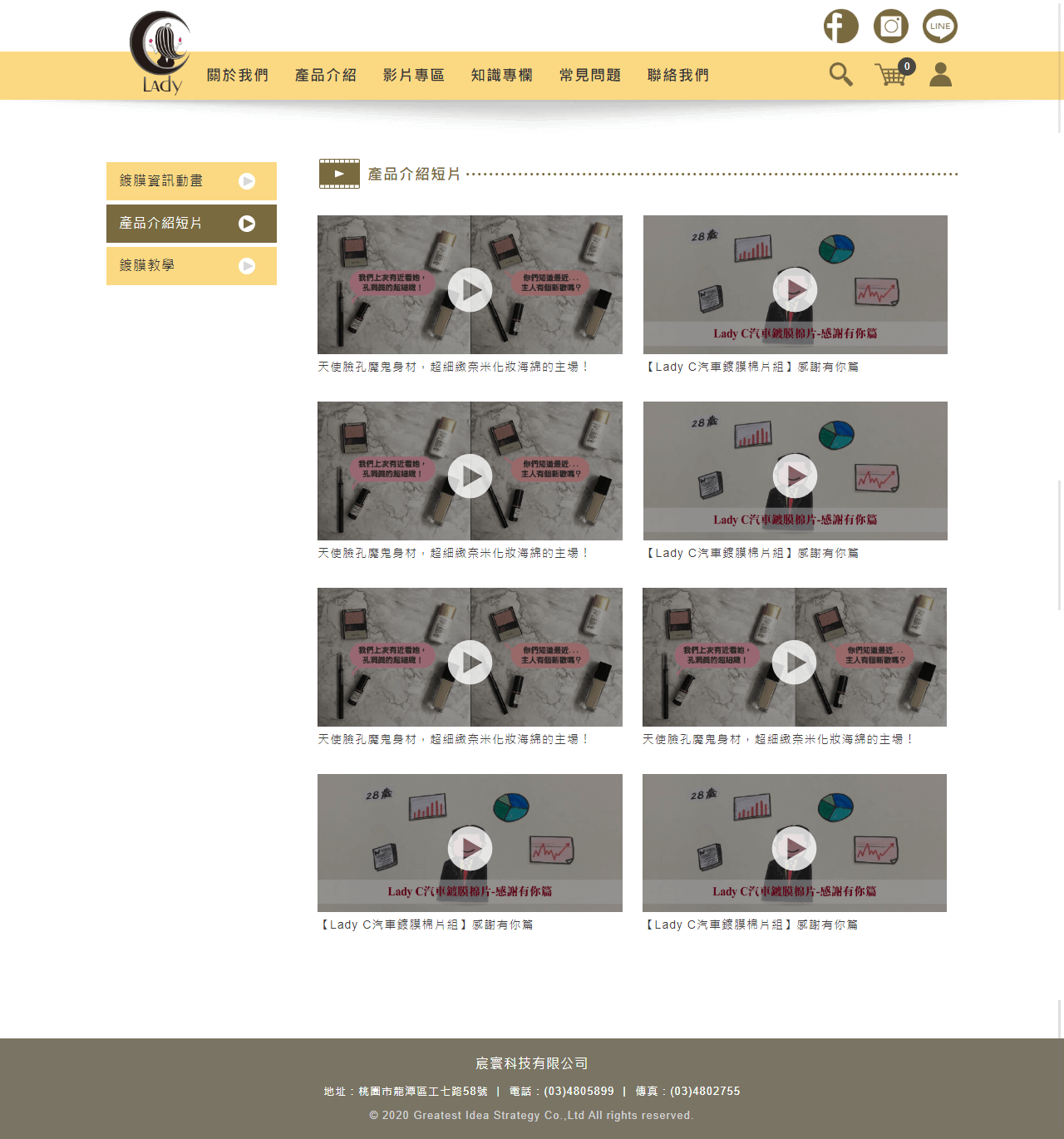Open the LINE social icon
Image resolution: width=1064 pixels, height=1139 pixels.
tap(940, 26)
